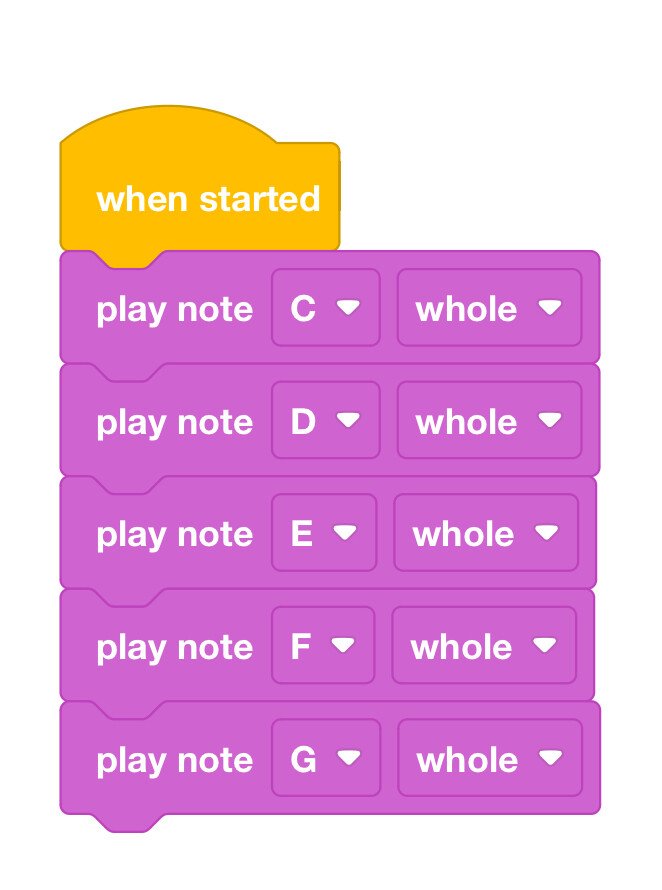The height and width of the screenshot is (890, 662).
Task: Click the arrow icon next to note C
Action: tap(348, 307)
